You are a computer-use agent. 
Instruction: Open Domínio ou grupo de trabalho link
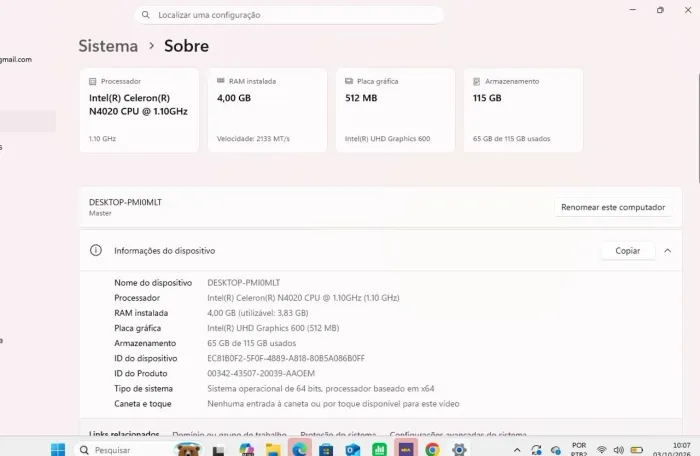tap(229, 434)
